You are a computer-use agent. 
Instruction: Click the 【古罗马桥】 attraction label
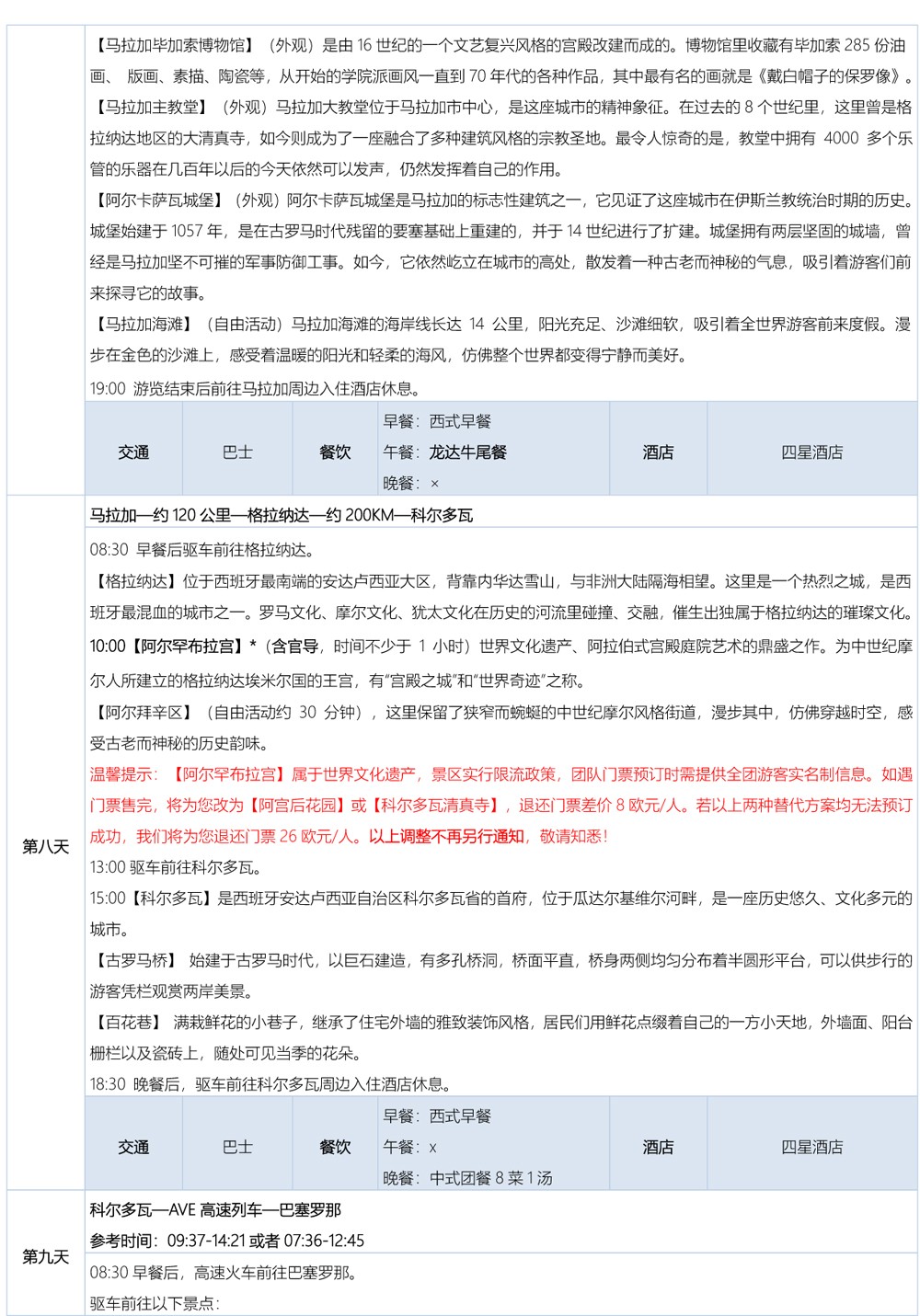click(135, 961)
